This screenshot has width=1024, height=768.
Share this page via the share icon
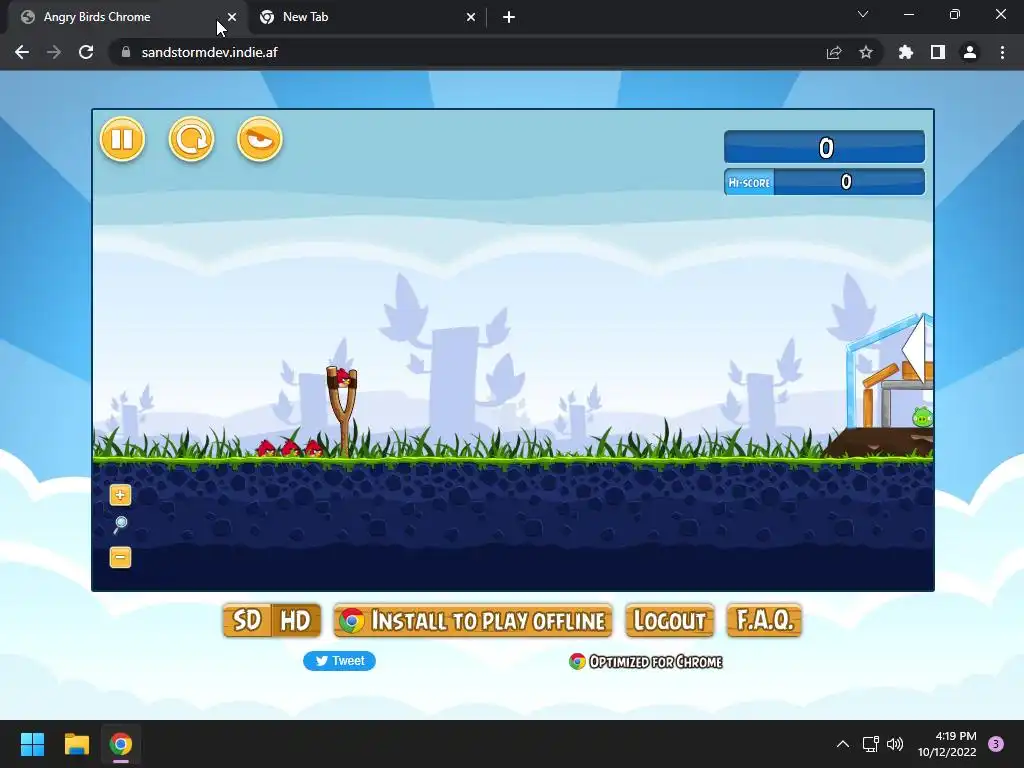click(x=834, y=52)
